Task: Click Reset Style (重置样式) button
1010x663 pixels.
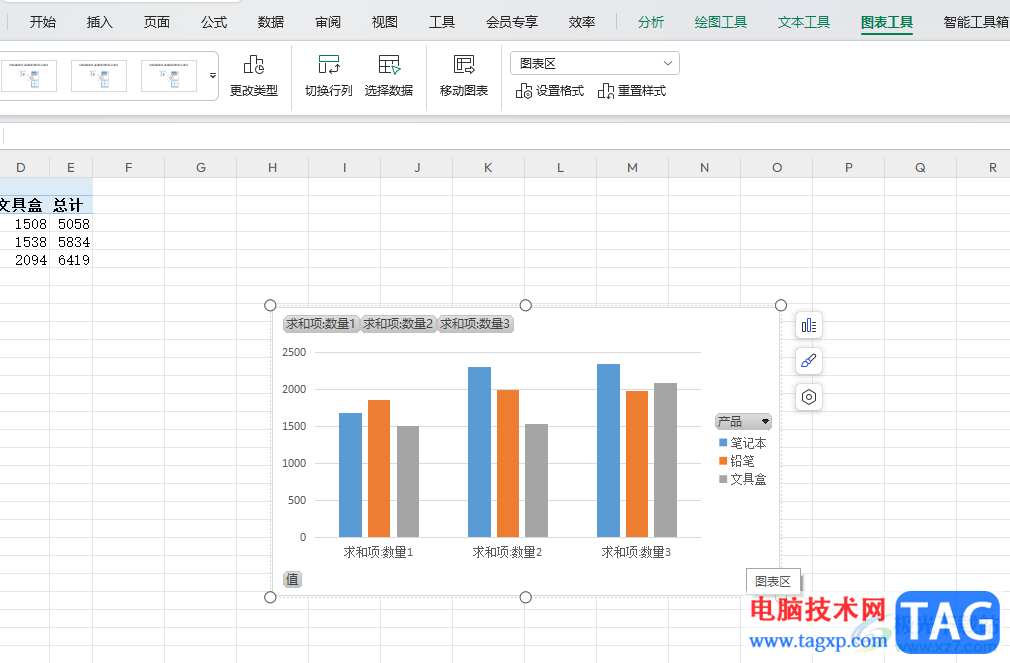Action: [632, 91]
